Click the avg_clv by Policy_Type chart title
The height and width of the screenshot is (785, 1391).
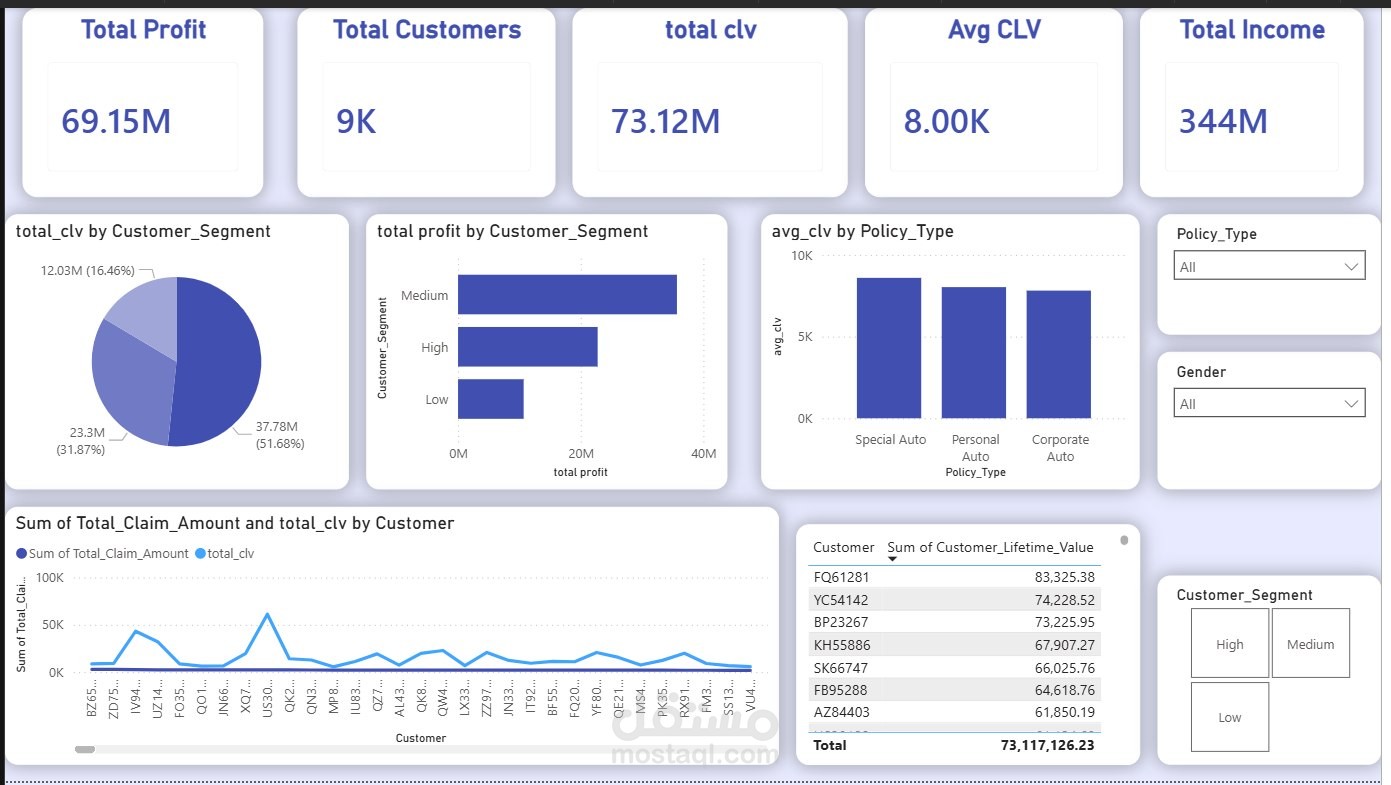tap(862, 231)
